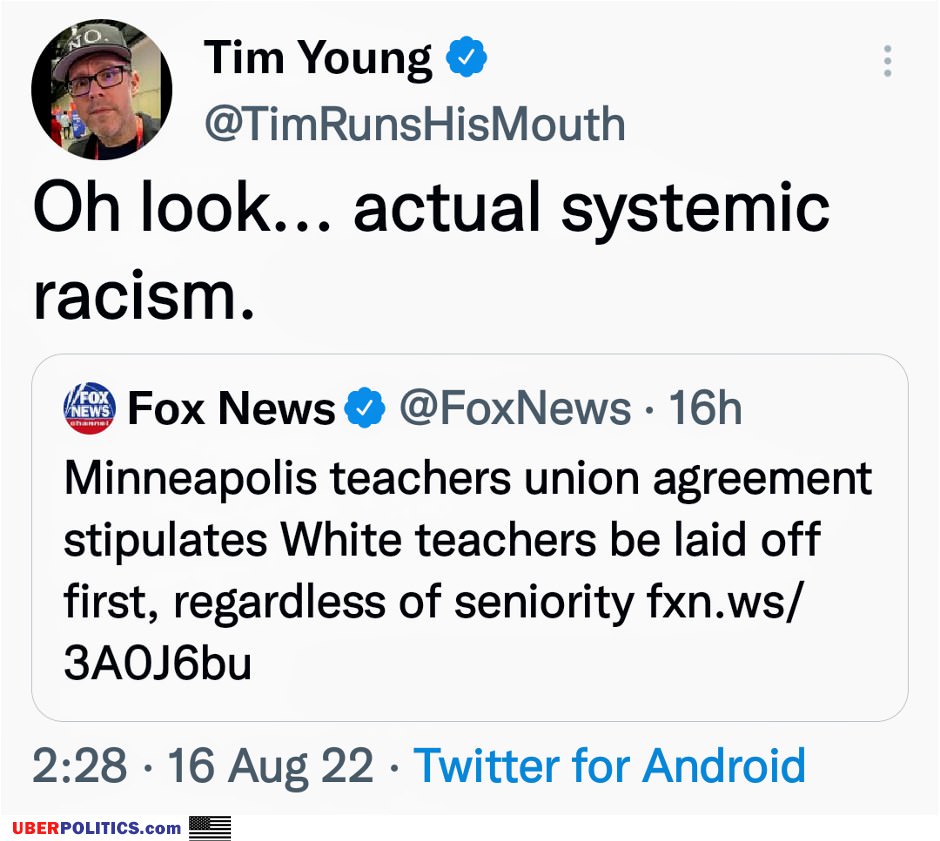
Task: Click the Fox News channel logo
Action: [90, 408]
